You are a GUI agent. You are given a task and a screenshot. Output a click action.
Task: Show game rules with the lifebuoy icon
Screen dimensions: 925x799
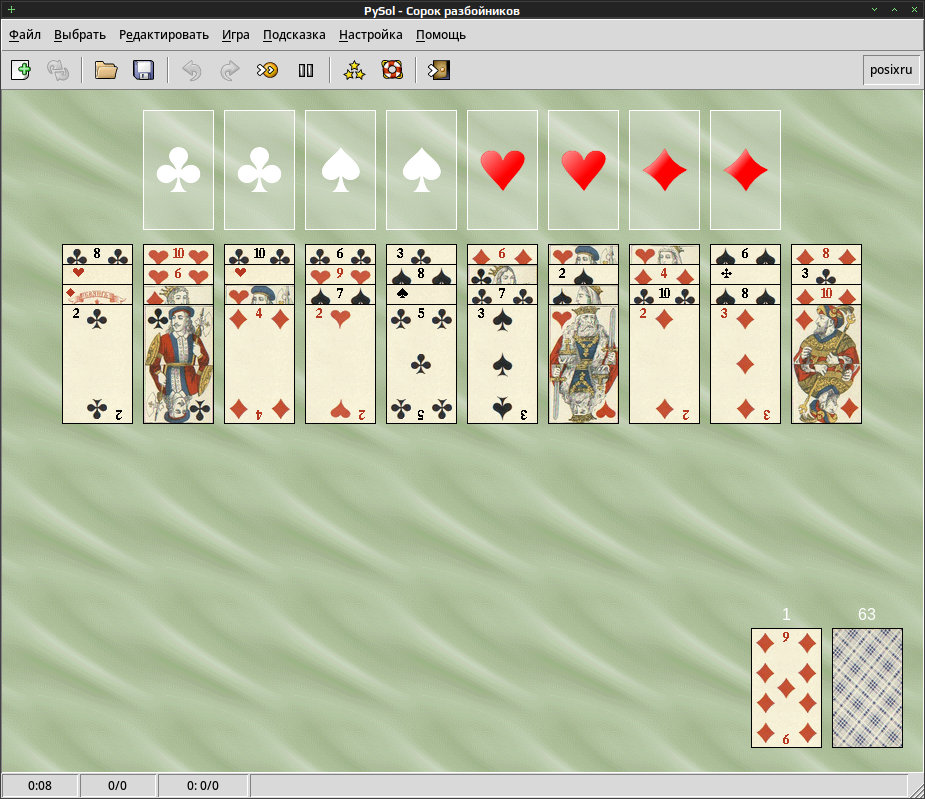392,70
